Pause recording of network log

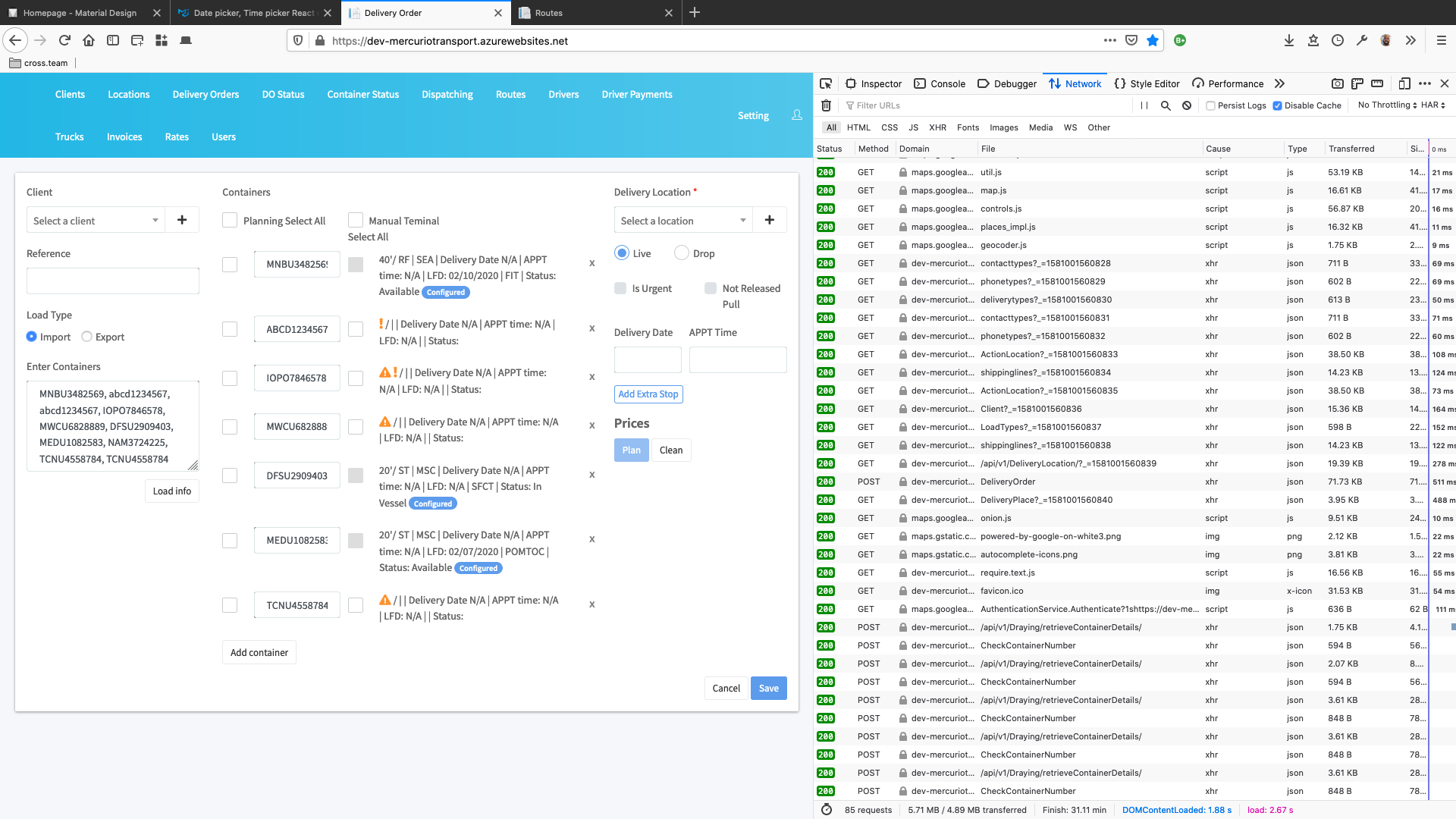pyautogui.click(x=1144, y=105)
